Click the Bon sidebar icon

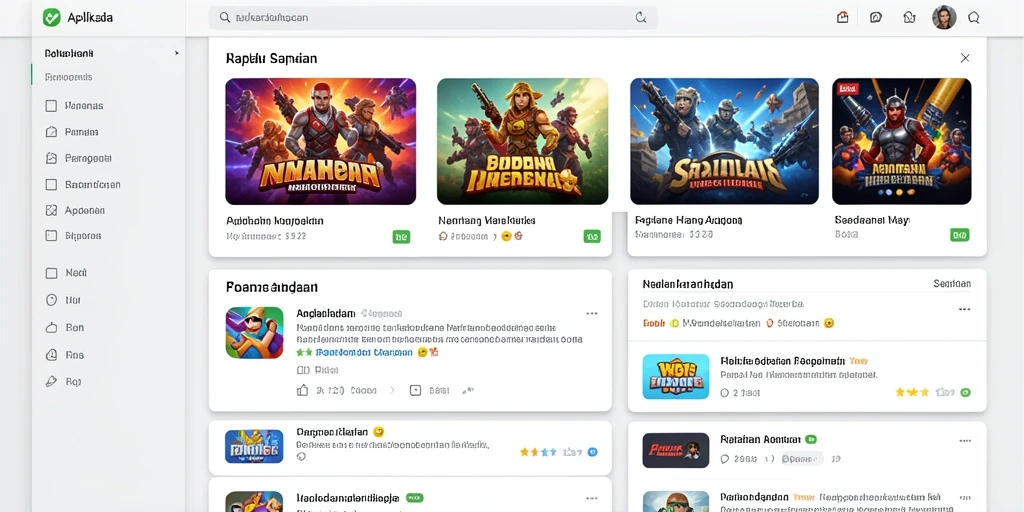pos(51,328)
